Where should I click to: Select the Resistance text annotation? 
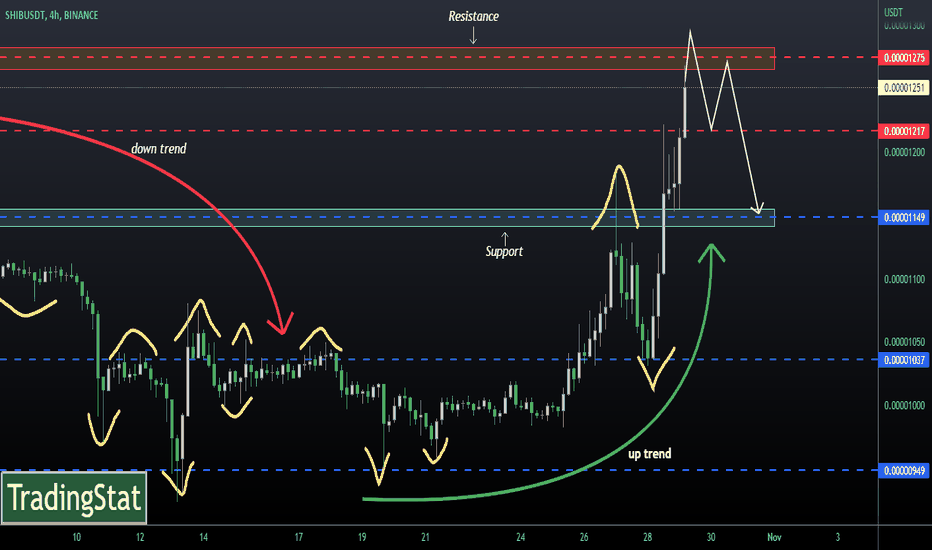[x=473, y=17]
